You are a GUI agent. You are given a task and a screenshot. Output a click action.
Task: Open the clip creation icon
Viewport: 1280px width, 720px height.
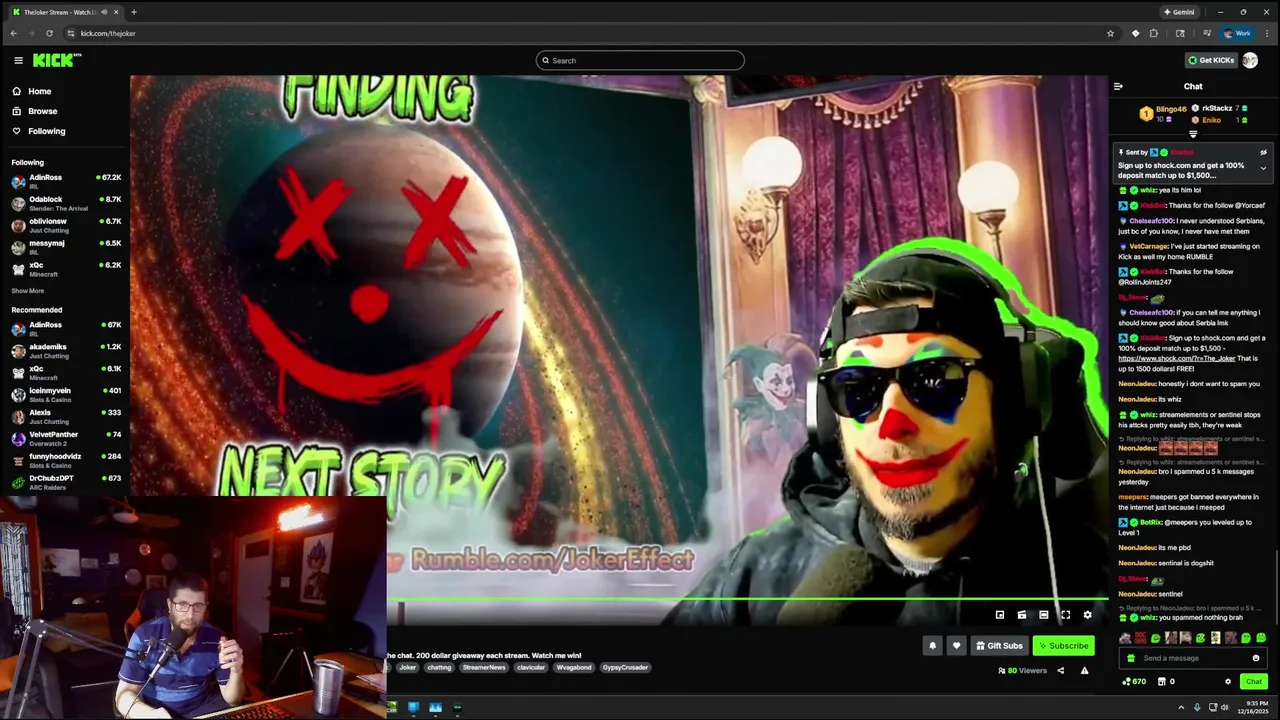tap(1021, 615)
